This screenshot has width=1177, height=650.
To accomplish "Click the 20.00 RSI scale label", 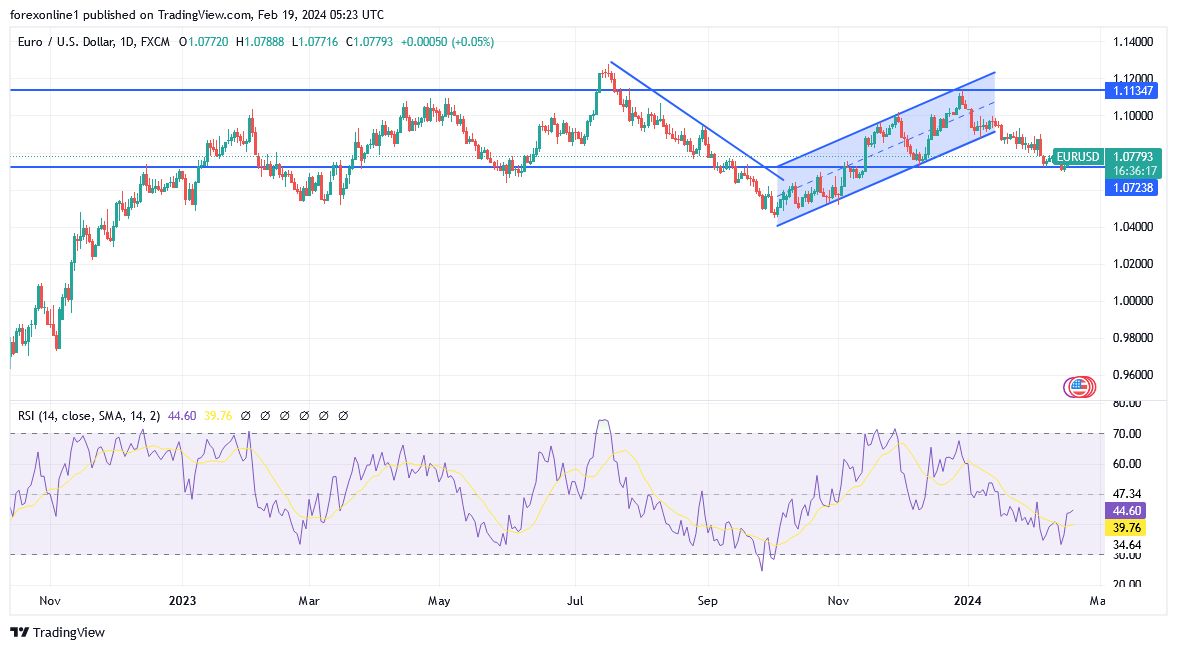I will pyautogui.click(x=1127, y=582).
